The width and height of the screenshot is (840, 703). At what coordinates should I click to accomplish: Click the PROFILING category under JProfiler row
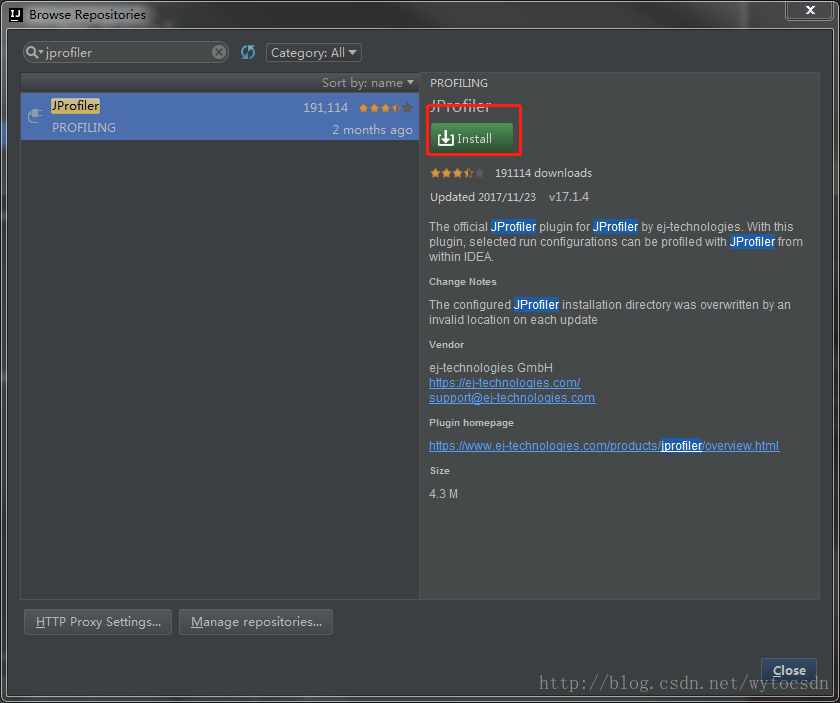(84, 128)
